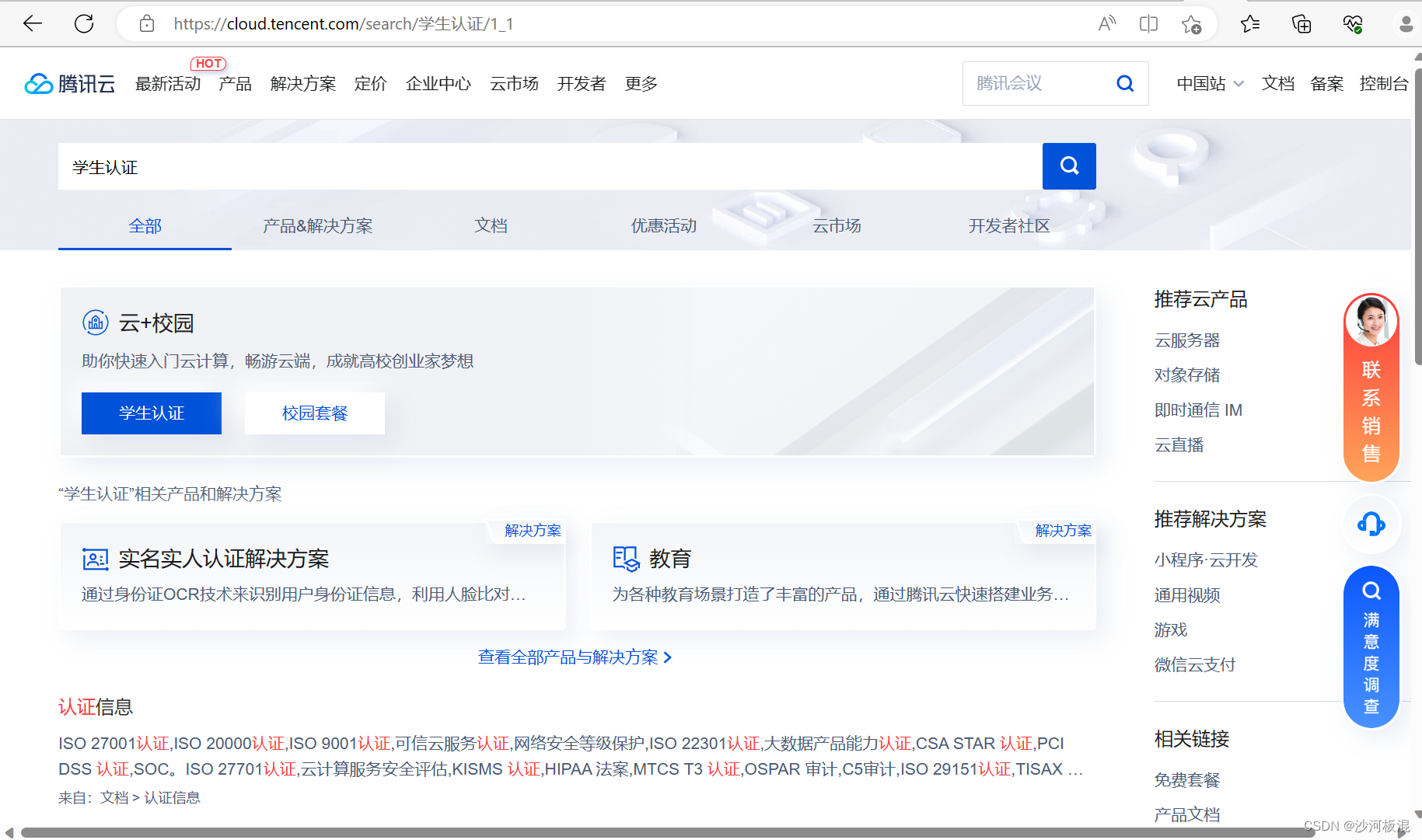Open the 开发者 menu item
This screenshot has height=840, width=1422.
click(x=582, y=83)
